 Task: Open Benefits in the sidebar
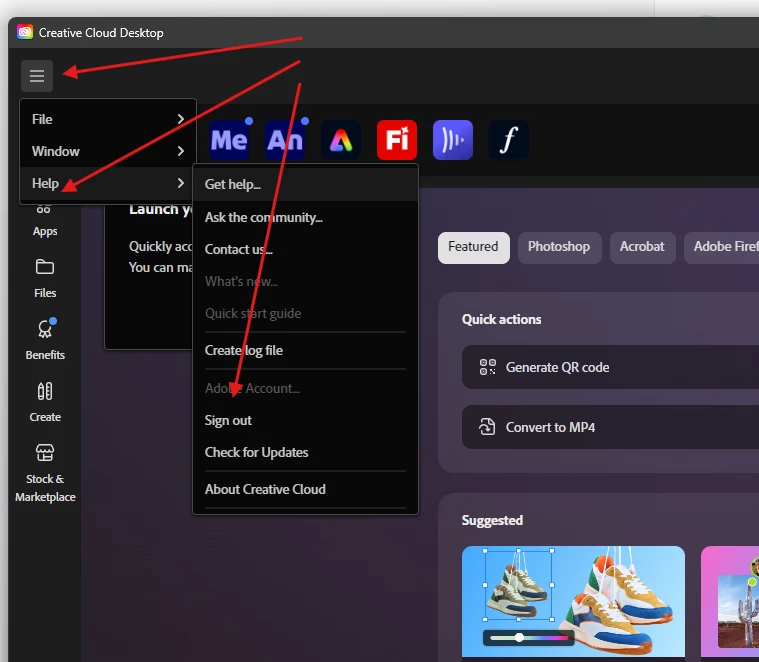pyautogui.click(x=45, y=340)
